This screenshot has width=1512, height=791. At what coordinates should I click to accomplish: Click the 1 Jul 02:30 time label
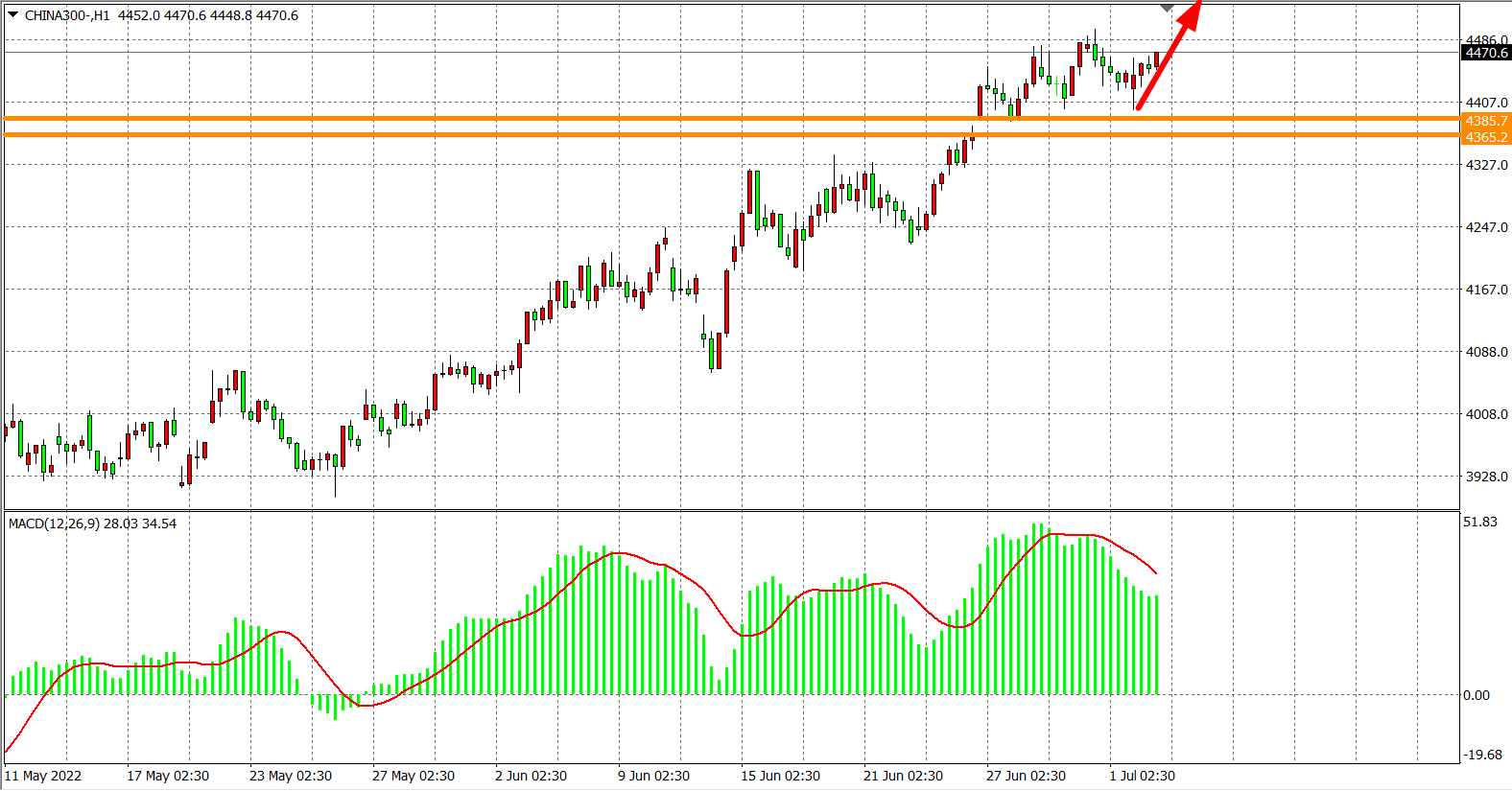[1142, 776]
